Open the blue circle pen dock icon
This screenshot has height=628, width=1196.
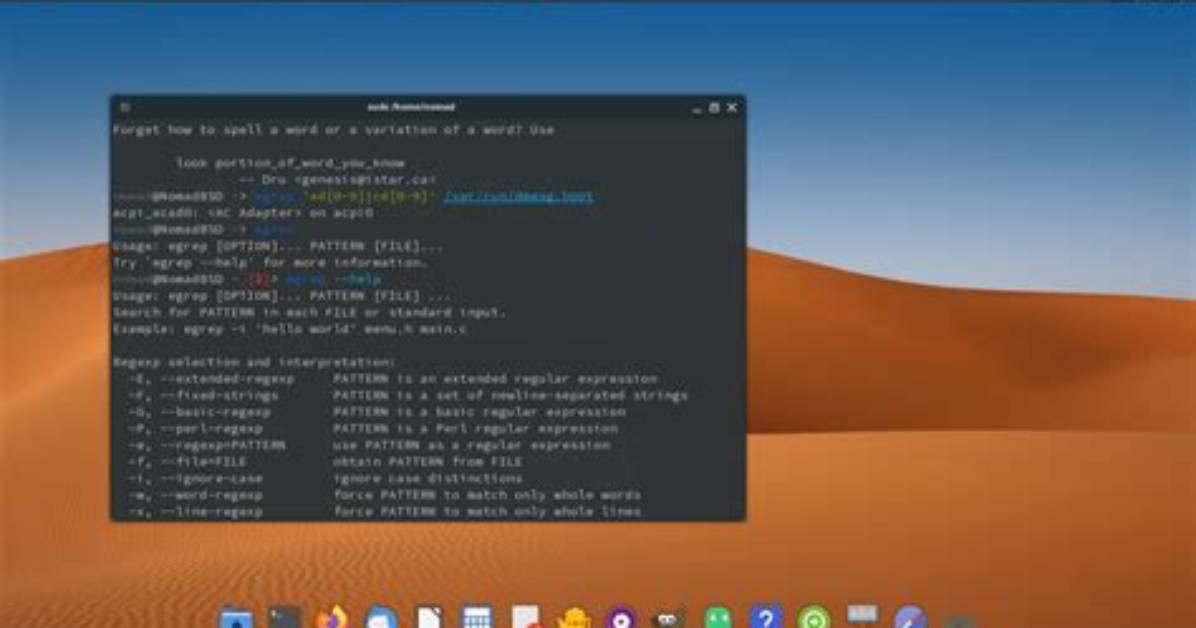coord(911,618)
